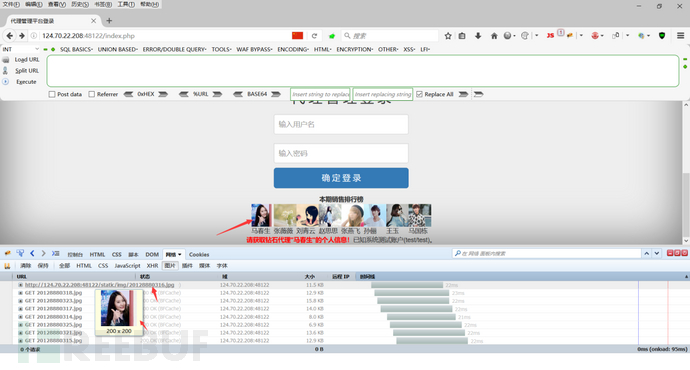The image size is (690, 370).
Task: Open the downloads arrow icon
Action: [x=478, y=36]
